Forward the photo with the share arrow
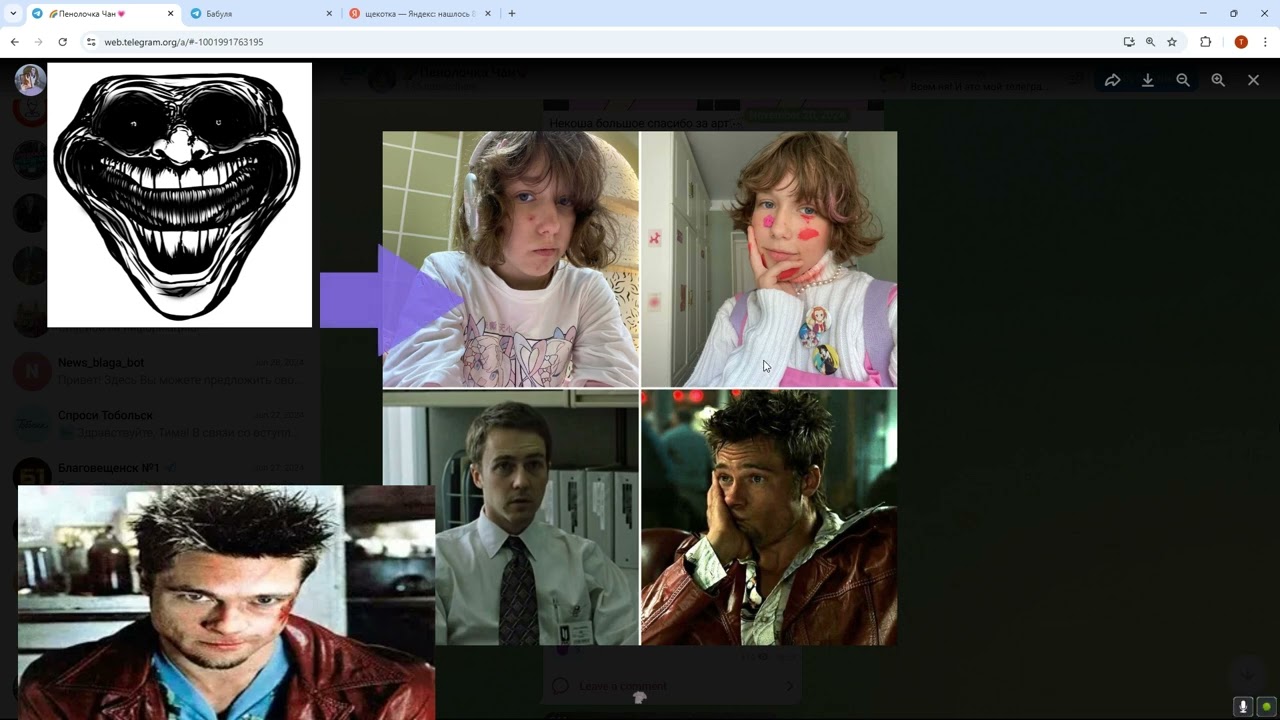1280x720 pixels. click(x=1112, y=80)
